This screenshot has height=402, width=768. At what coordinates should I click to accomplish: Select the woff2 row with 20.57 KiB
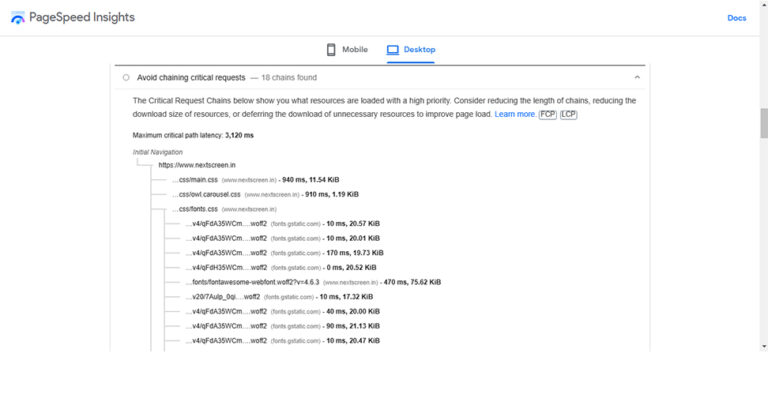[283, 224]
